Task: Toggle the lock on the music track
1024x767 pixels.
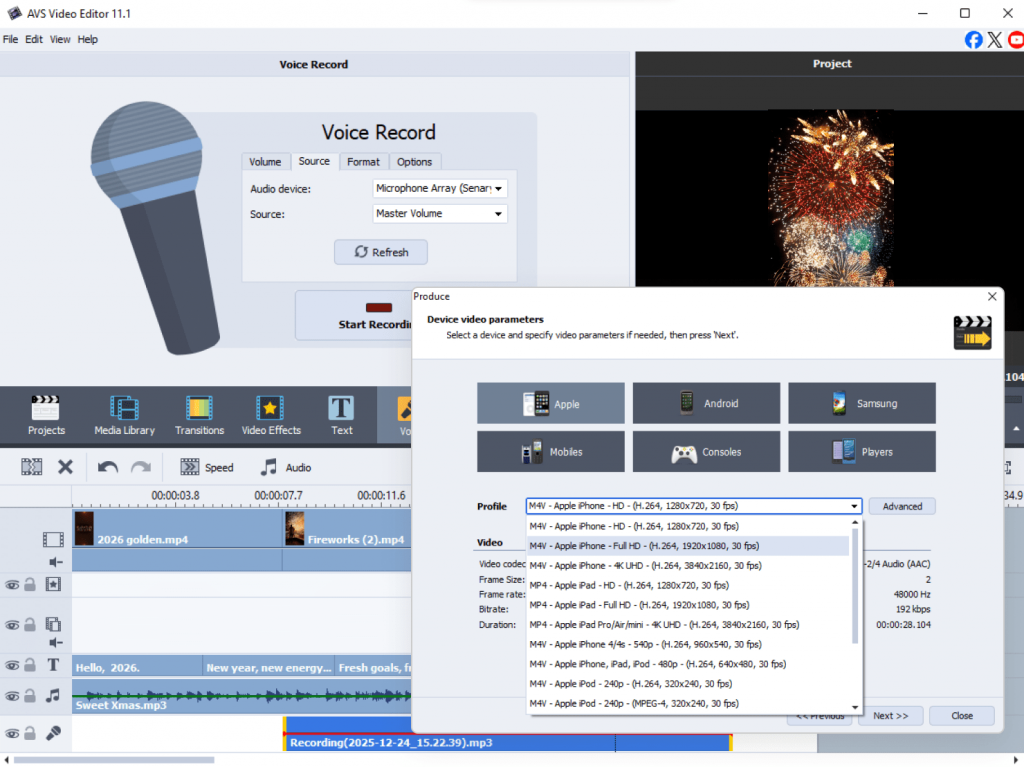Action: pyautogui.click(x=30, y=696)
